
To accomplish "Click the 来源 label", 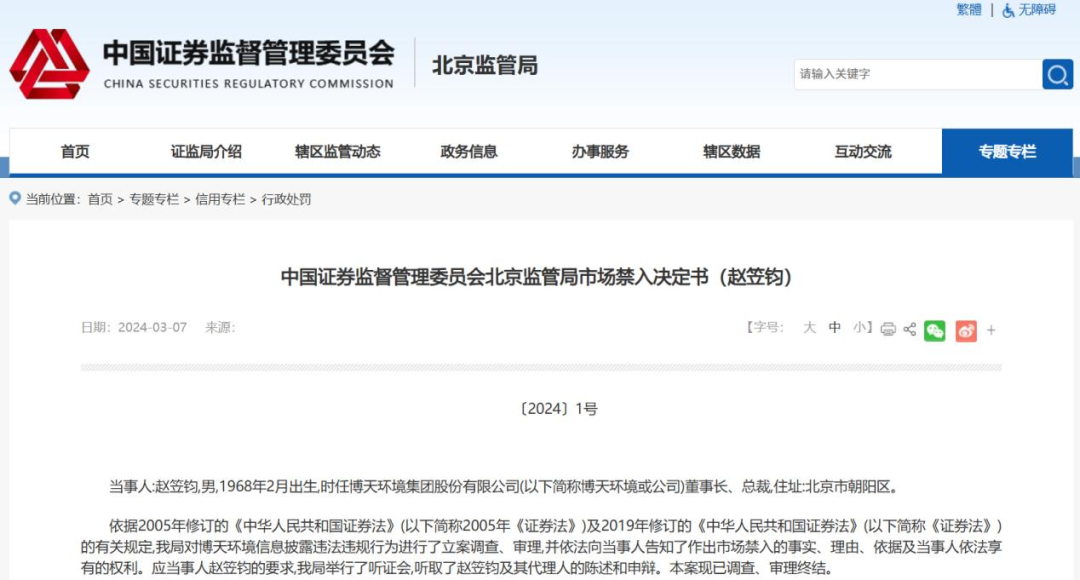I will click(x=220, y=327).
